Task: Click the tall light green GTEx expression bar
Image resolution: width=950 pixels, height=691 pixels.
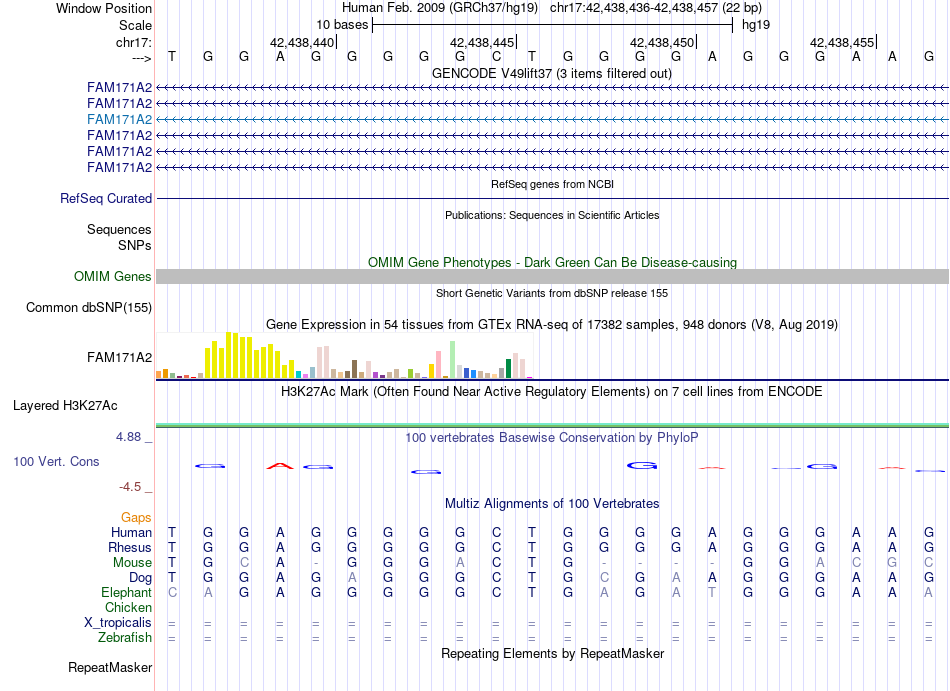Action: coord(452,360)
